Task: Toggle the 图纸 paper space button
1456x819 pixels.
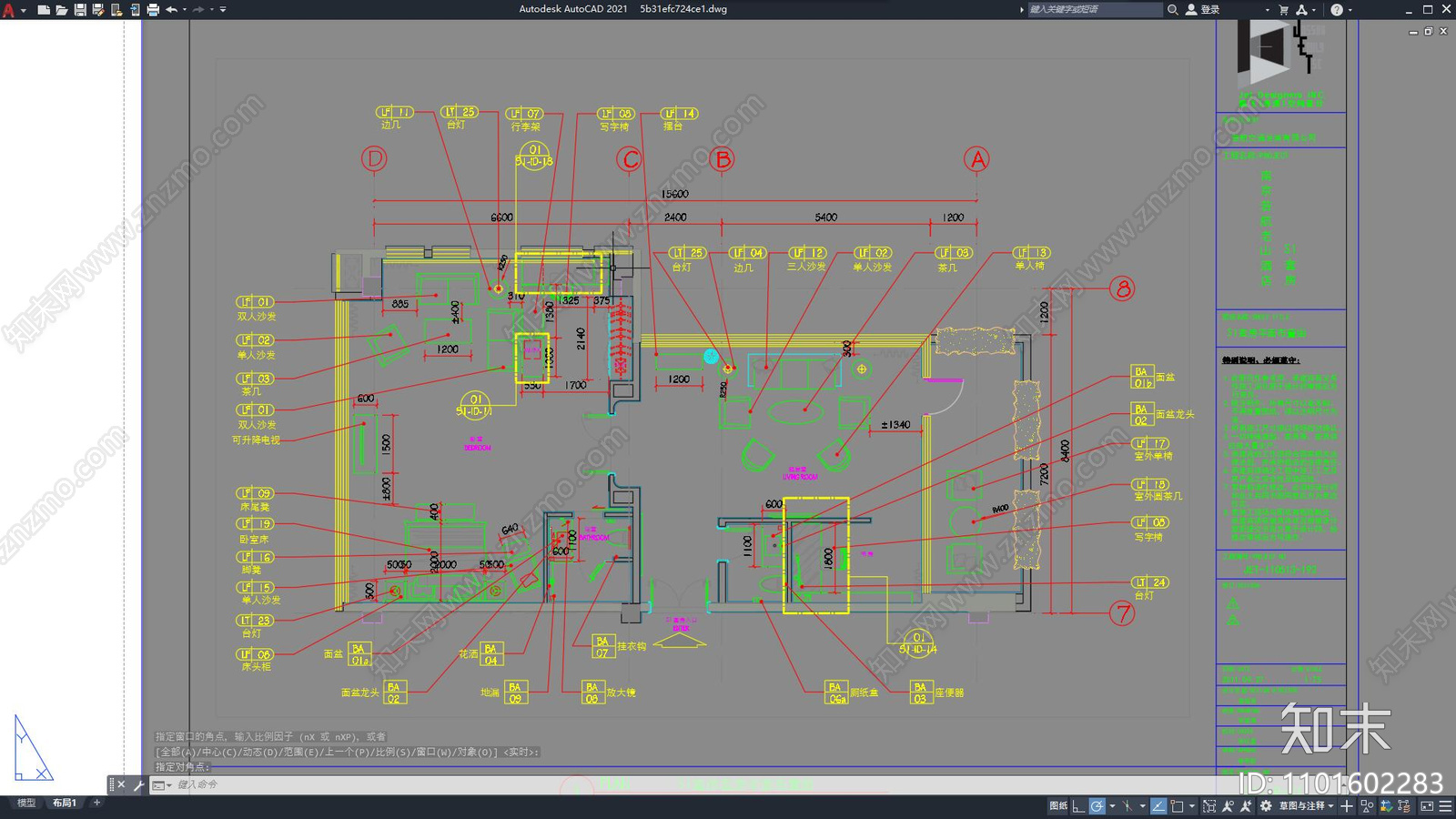Action: [1058, 806]
